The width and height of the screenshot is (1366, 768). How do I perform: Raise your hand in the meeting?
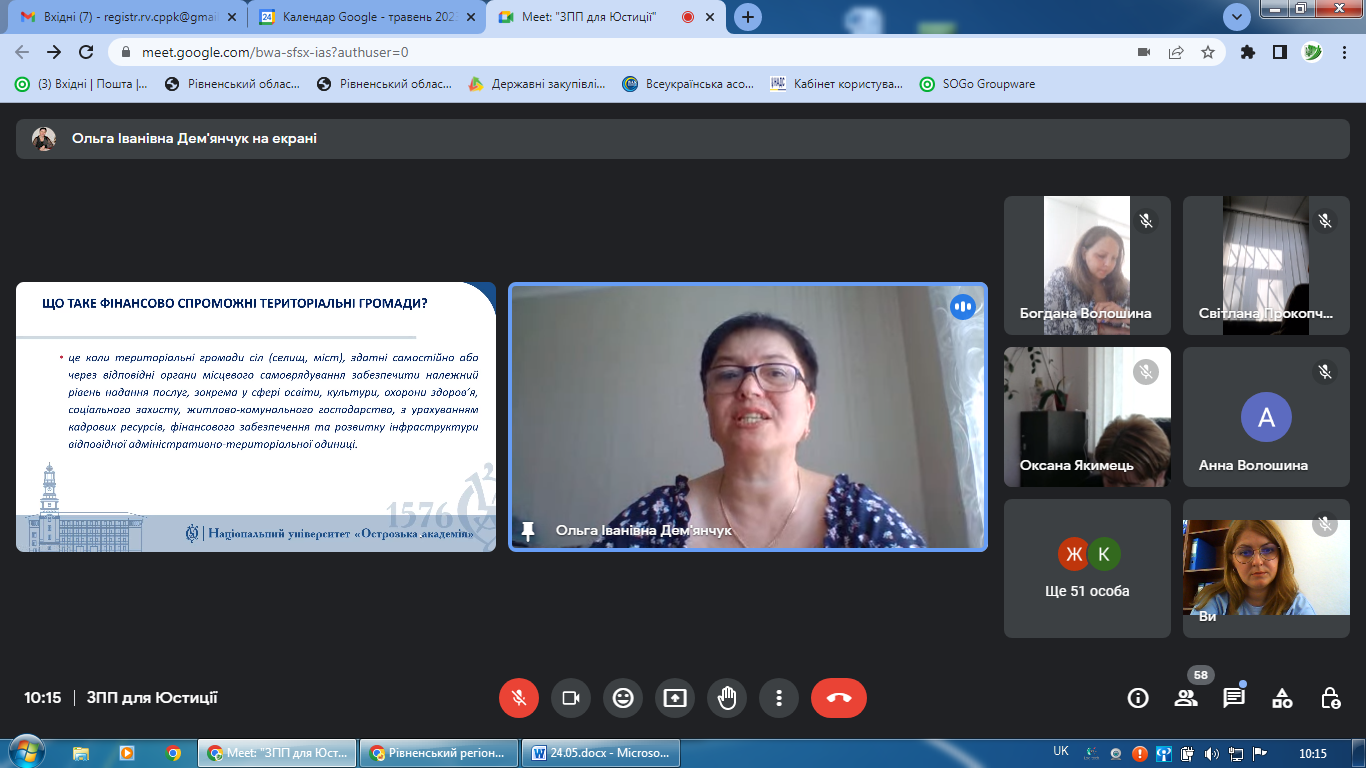click(x=727, y=698)
